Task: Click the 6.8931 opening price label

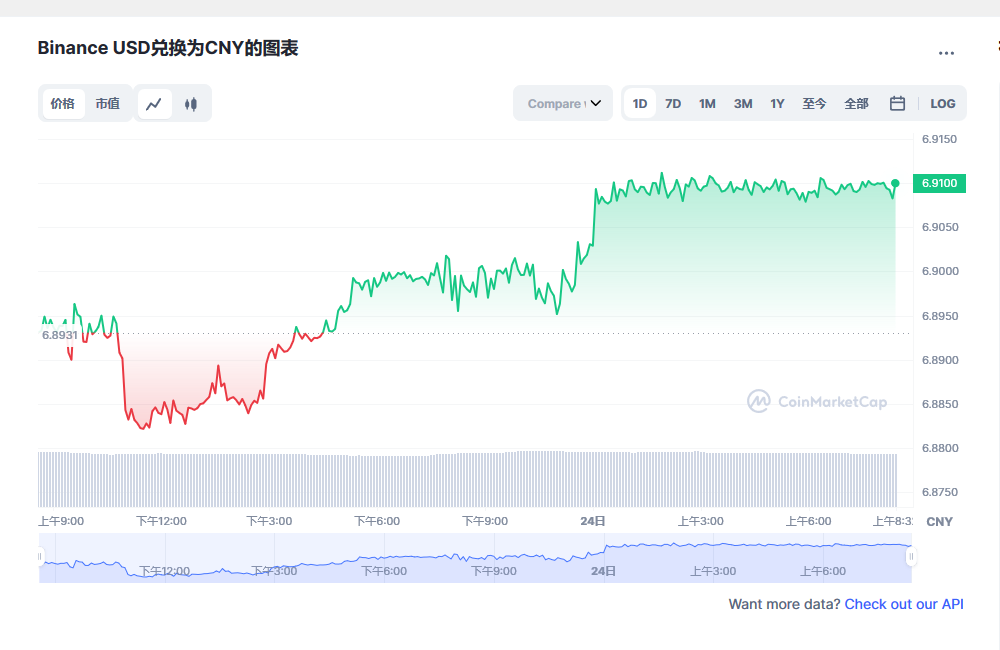Action: (60, 335)
